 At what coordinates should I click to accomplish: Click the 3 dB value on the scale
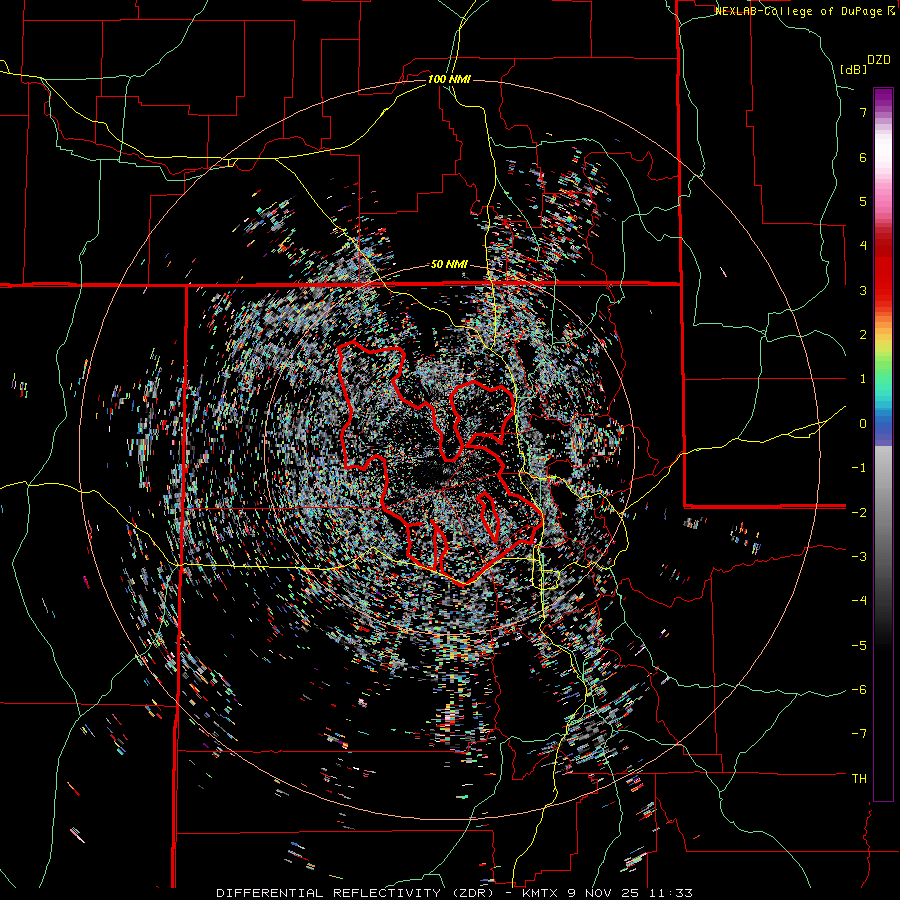tap(863, 290)
